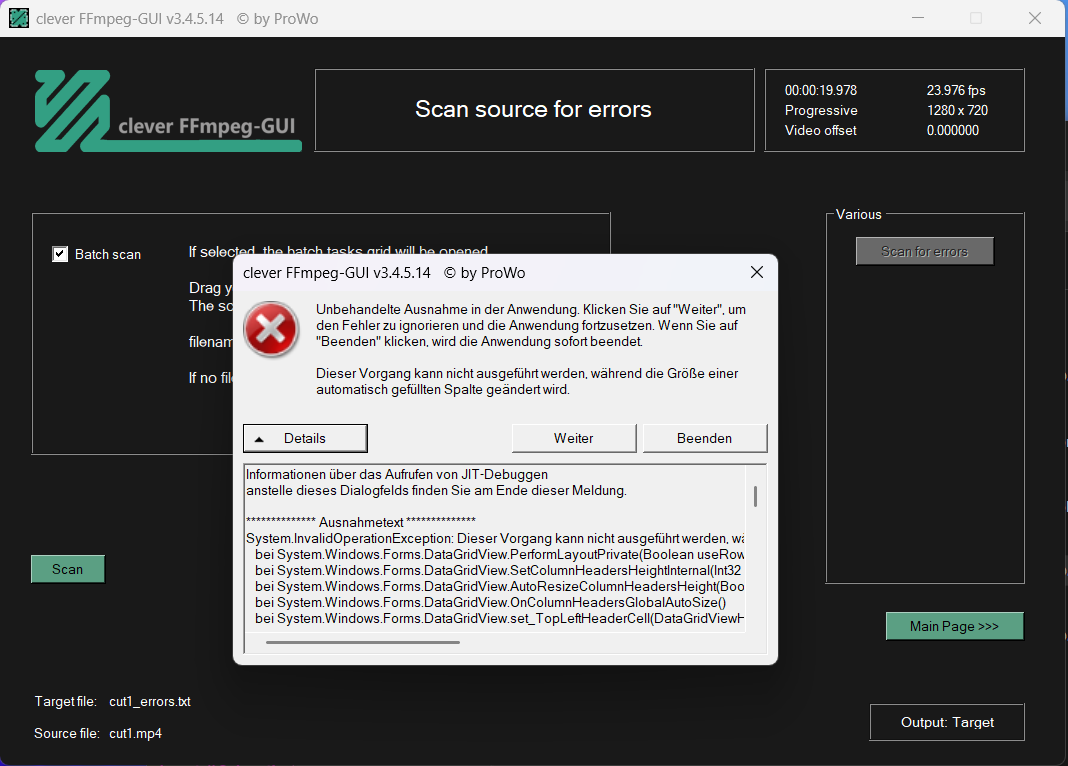The width and height of the screenshot is (1068, 766).
Task: Close the main clever FFmpeg-GUI window
Action: click(x=1035, y=18)
